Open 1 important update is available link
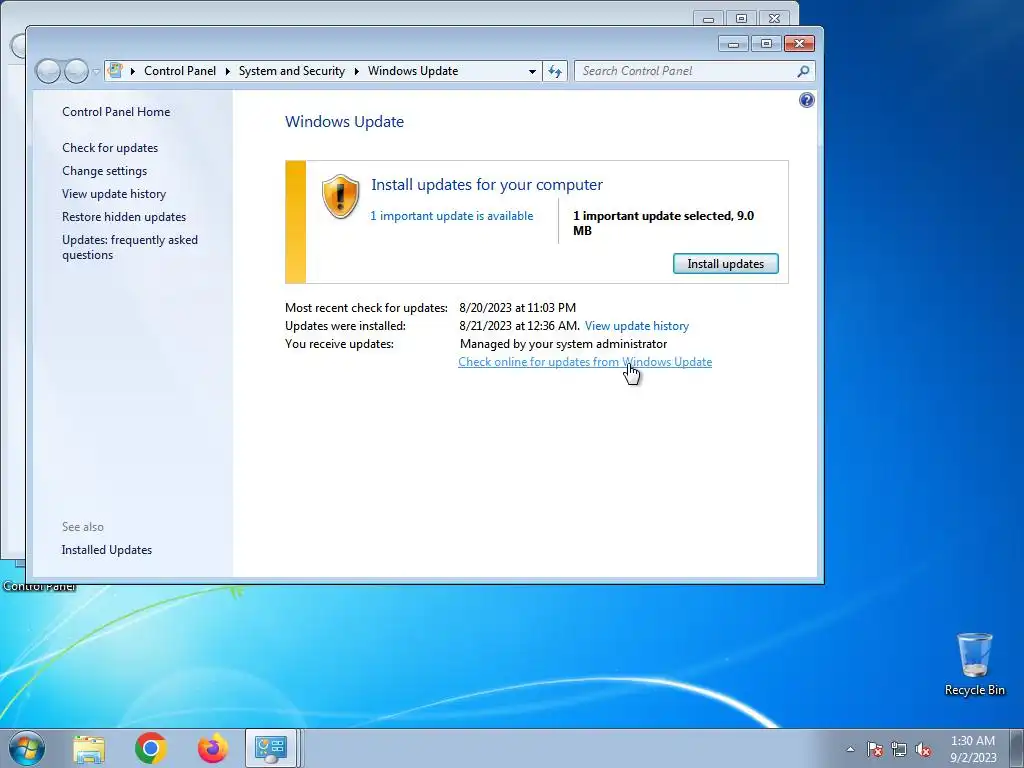The image size is (1024, 768). coord(451,216)
